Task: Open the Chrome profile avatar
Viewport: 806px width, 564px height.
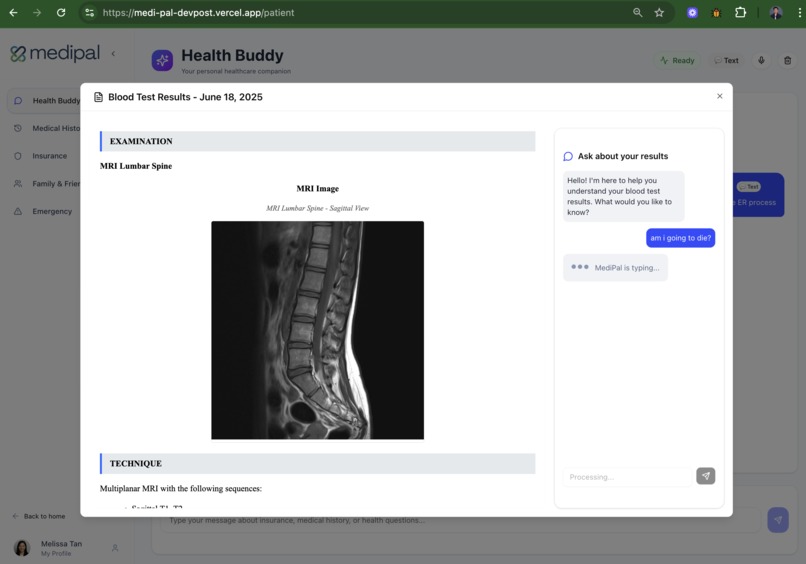Action: [x=776, y=13]
